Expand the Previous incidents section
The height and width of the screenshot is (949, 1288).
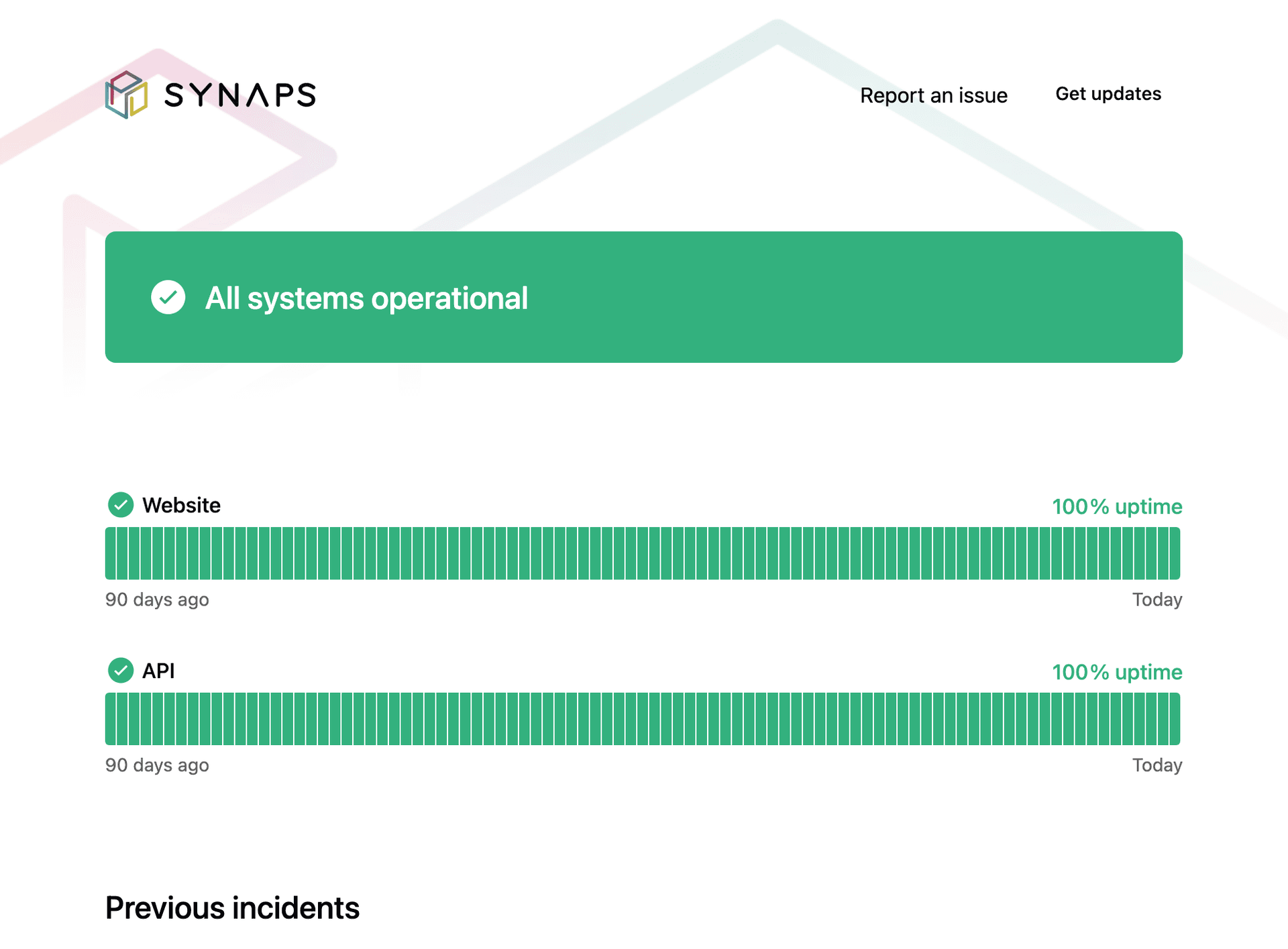tap(232, 909)
